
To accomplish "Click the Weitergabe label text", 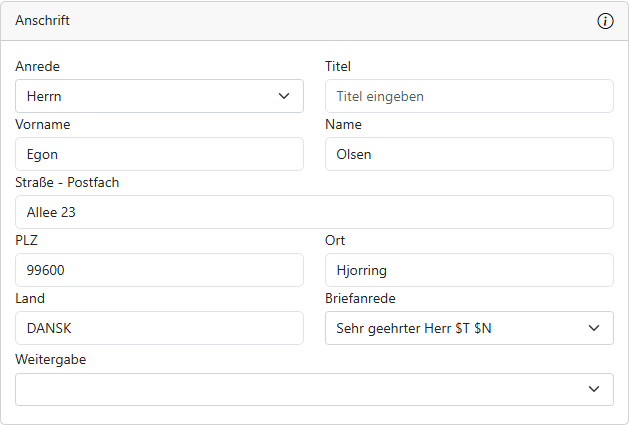I will [x=51, y=359].
